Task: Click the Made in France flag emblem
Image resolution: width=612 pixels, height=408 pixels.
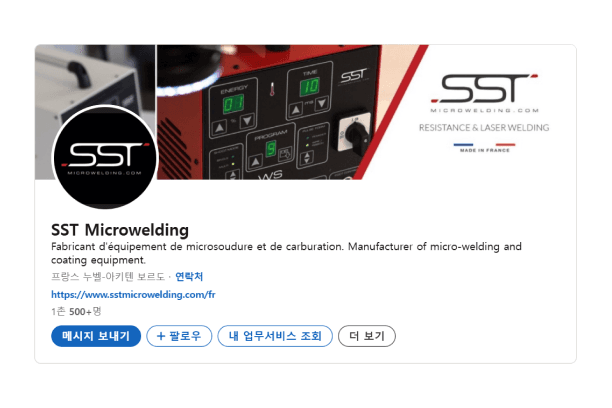Action: (484, 148)
